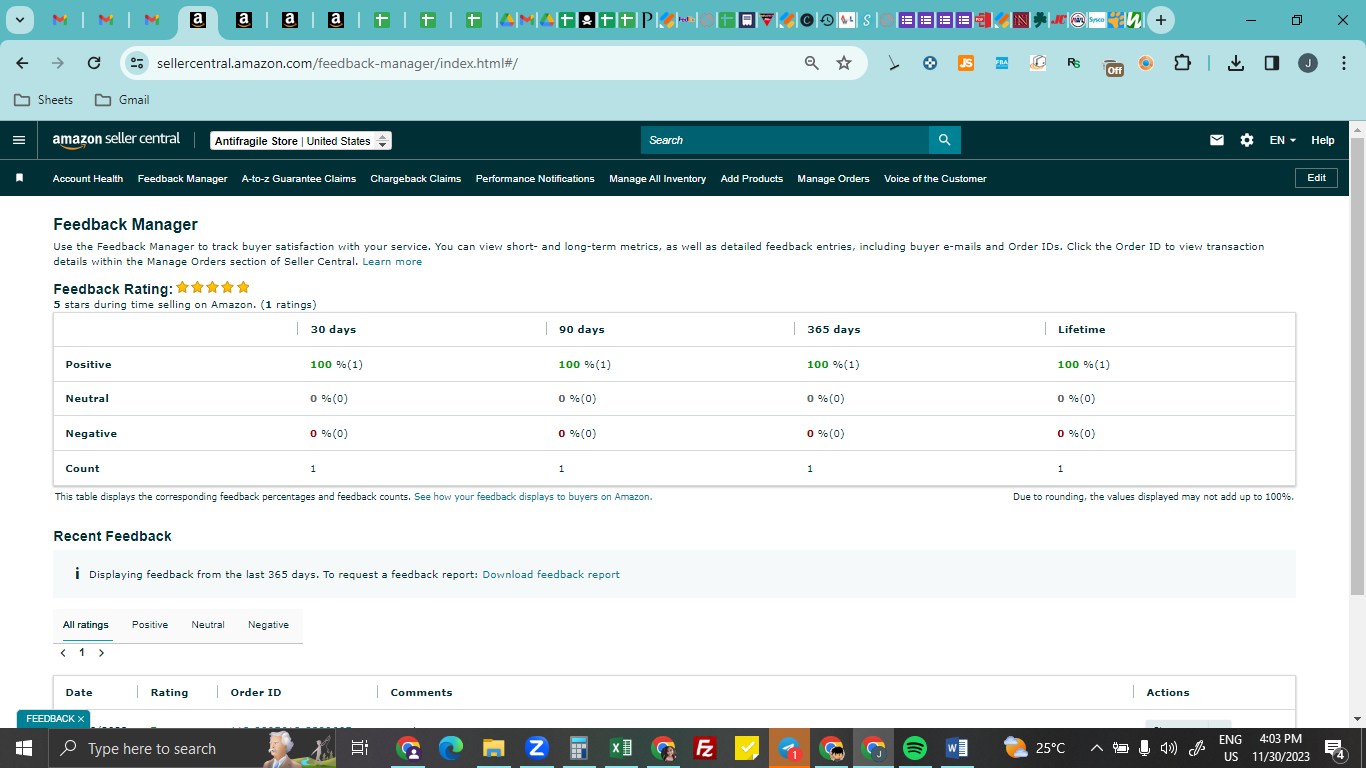The height and width of the screenshot is (768, 1366).
Task: Open Chrome three-dot menu
Action: pyautogui.click(x=1342, y=63)
